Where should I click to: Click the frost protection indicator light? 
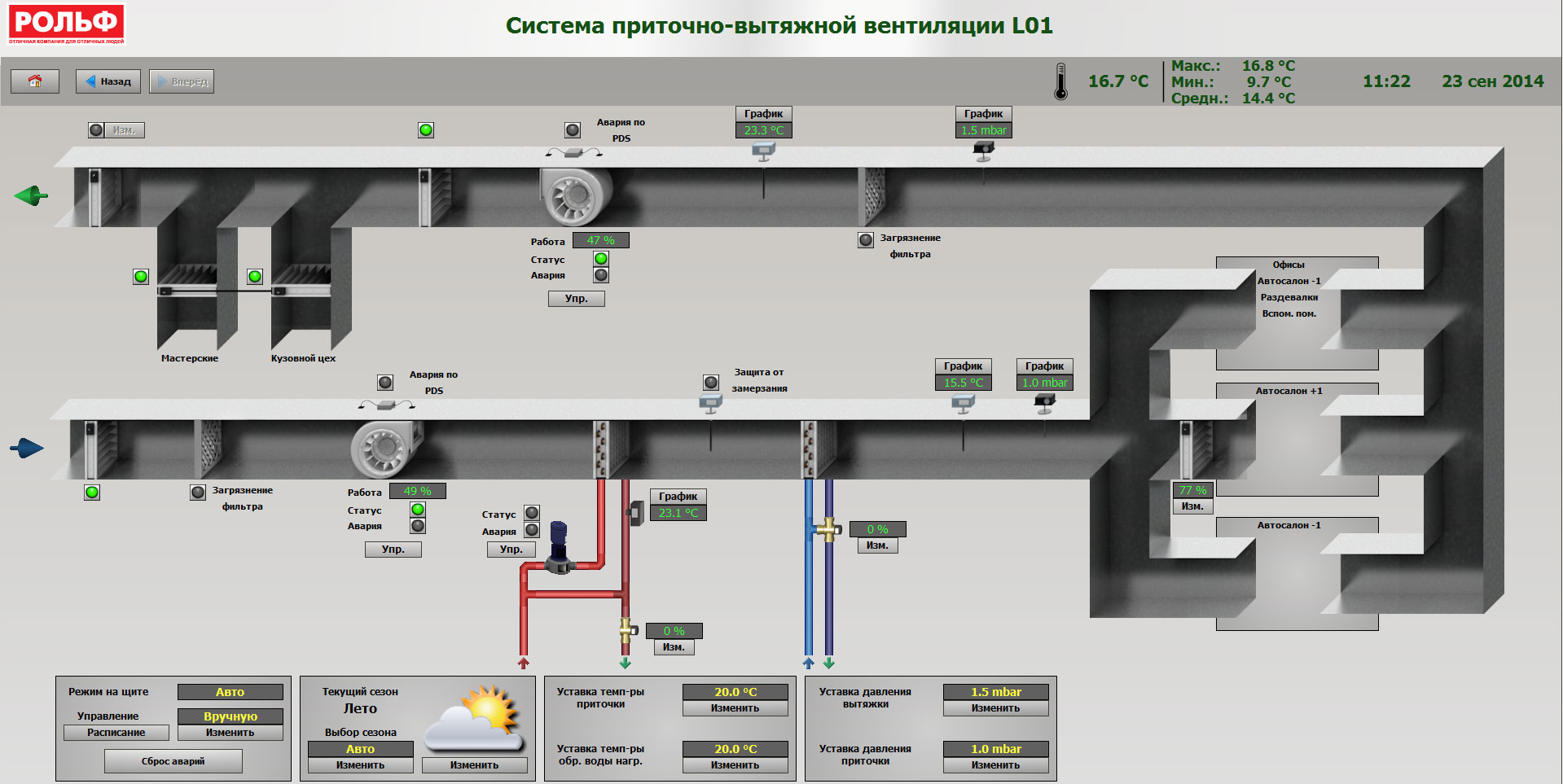[x=711, y=382]
